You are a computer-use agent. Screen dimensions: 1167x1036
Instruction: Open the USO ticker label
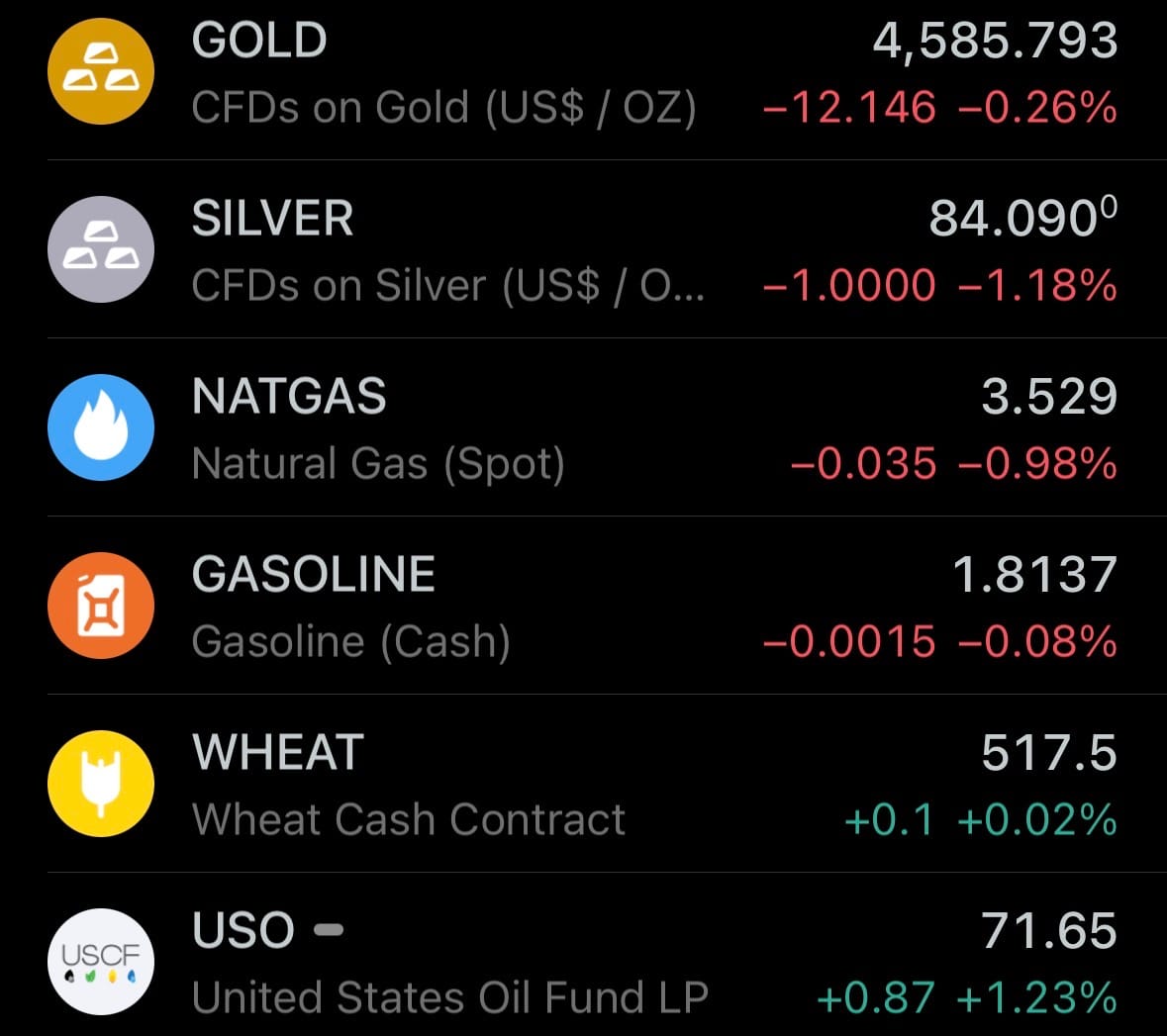click(x=243, y=931)
